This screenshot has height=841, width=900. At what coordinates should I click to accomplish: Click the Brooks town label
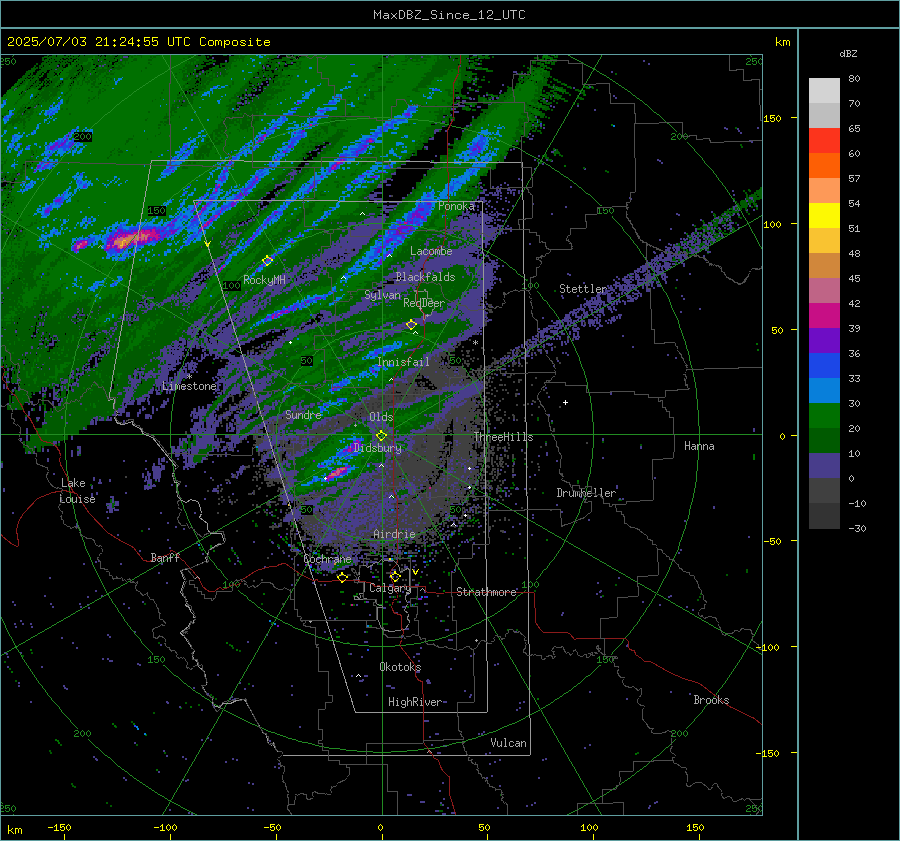(711, 700)
